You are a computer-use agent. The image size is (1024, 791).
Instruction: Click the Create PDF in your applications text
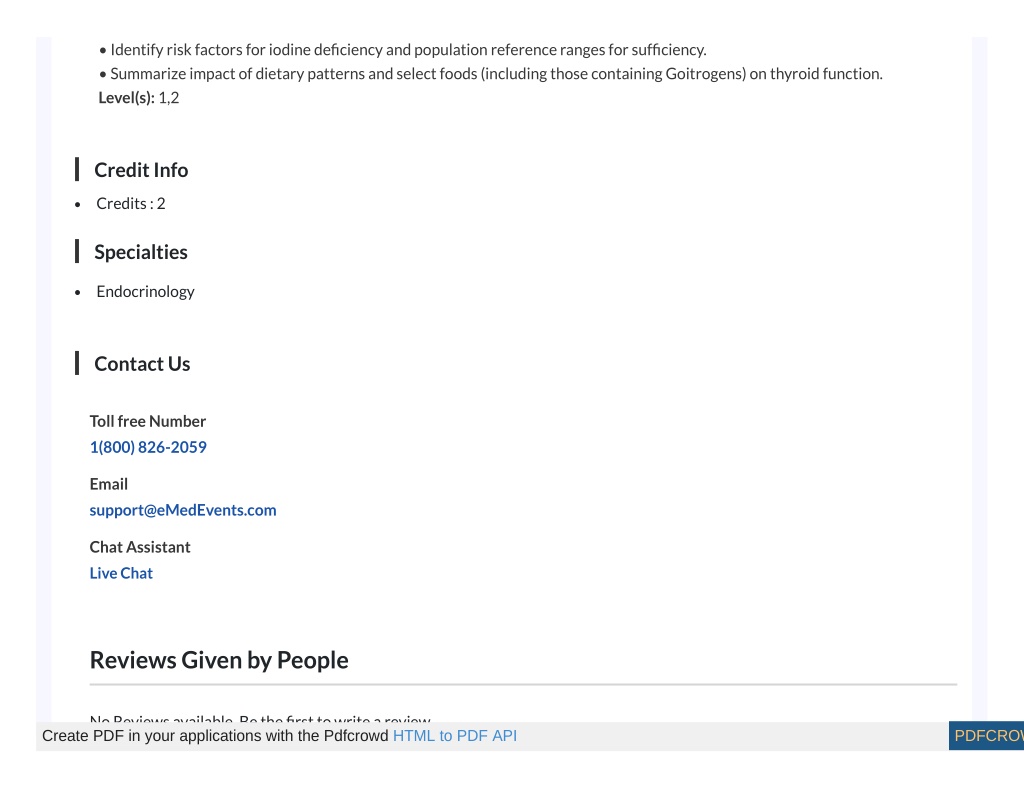(x=215, y=736)
